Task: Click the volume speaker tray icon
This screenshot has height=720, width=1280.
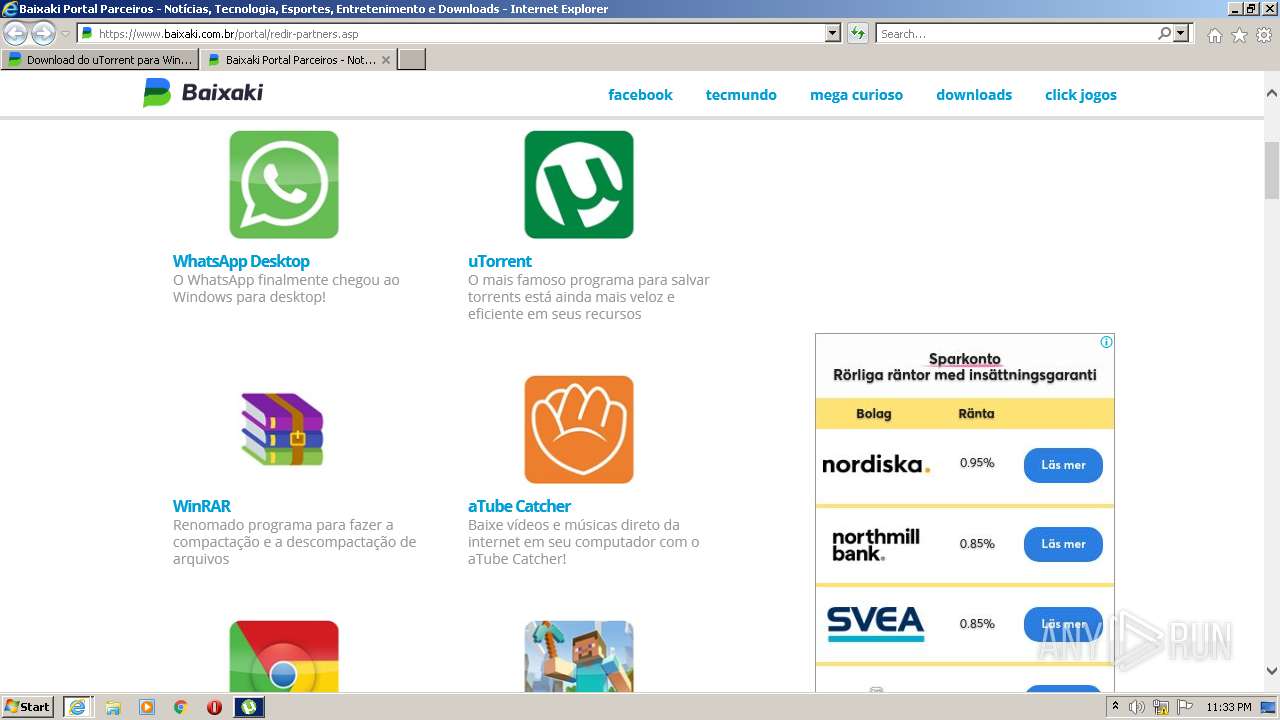Action: (1137, 707)
